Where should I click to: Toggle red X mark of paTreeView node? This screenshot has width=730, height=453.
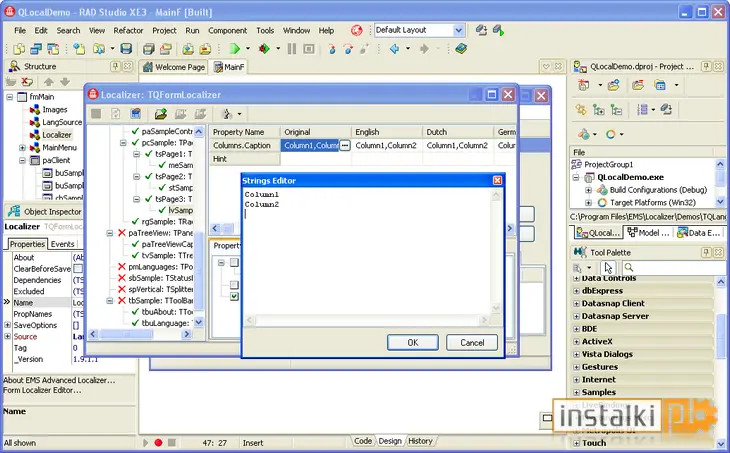click(122, 233)
